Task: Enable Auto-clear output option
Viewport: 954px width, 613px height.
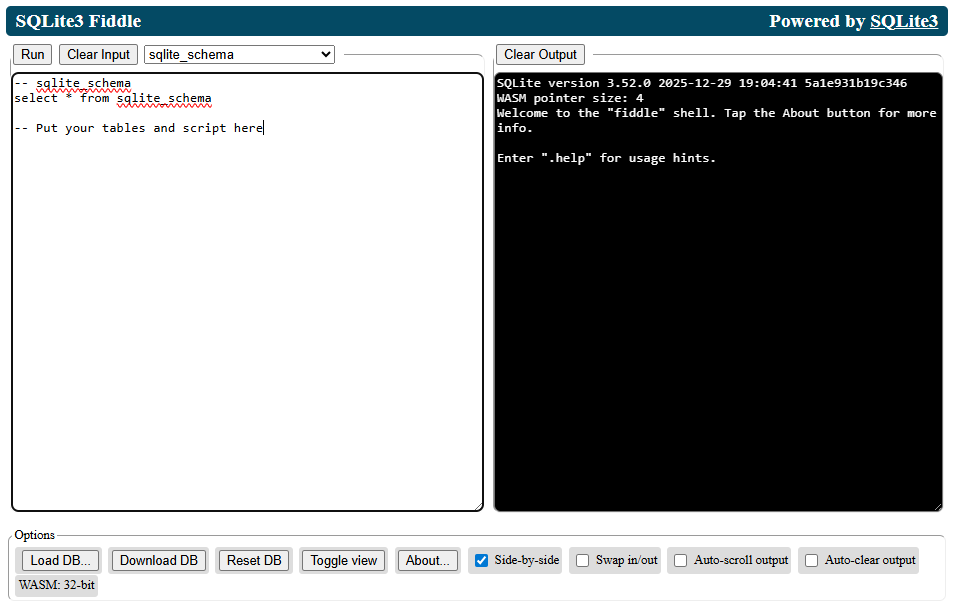Action: 811,560
